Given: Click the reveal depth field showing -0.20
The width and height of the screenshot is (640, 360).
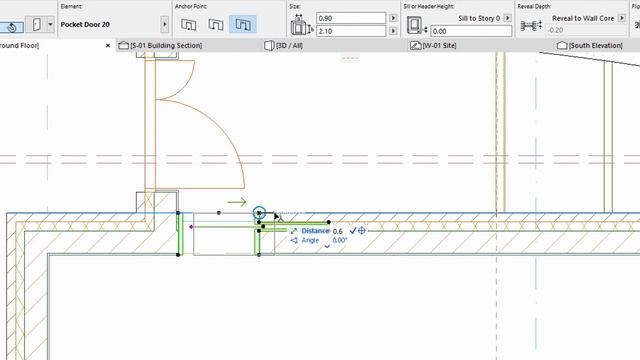Looking at the screenshot, I should tap(586, 30).
